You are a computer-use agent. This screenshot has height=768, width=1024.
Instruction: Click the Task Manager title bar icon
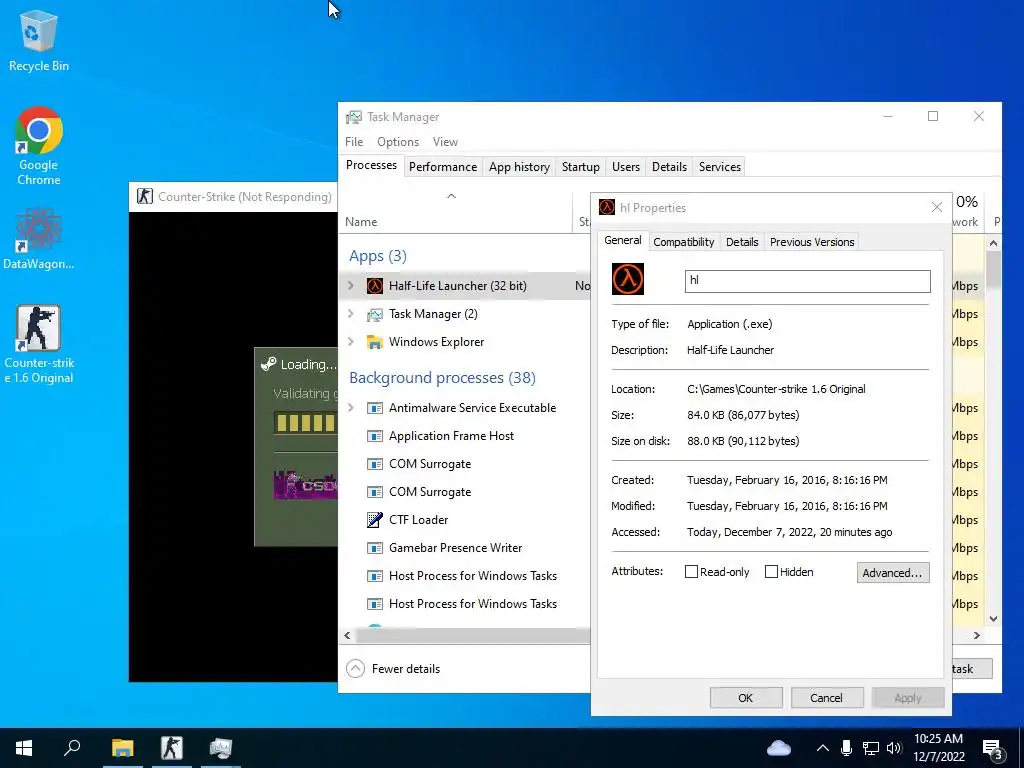pos(353,117)
